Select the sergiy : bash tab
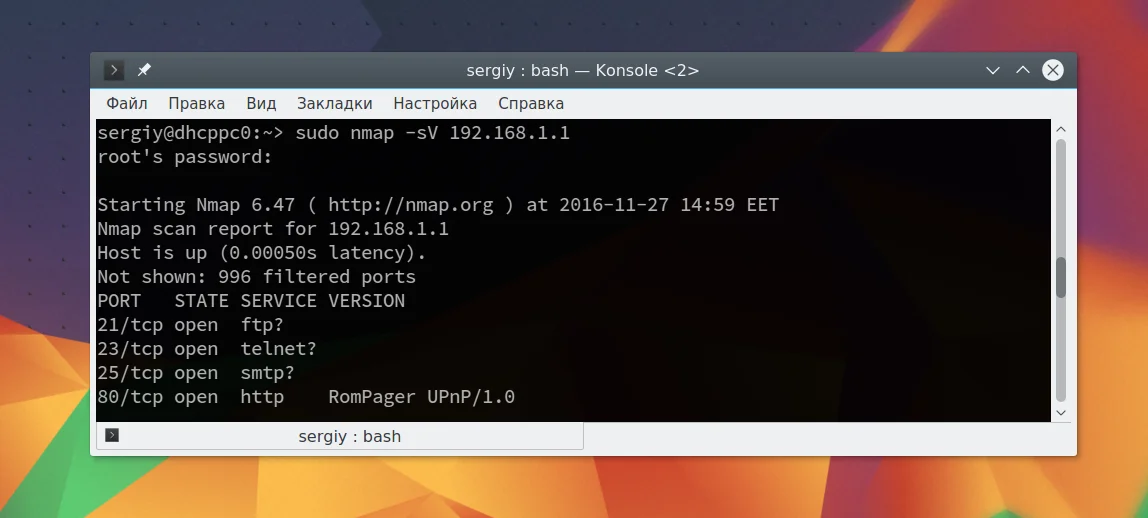Viewport: 1148px width, 518px height. click(340, 436)
